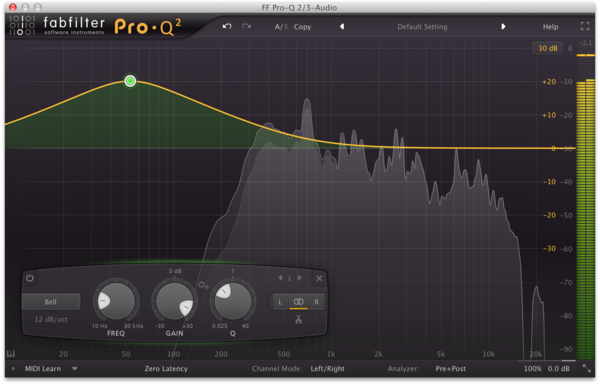This screenshot has height=385, width=600.
Task: Toggle the A/B state switch
Action: (281, 27)
